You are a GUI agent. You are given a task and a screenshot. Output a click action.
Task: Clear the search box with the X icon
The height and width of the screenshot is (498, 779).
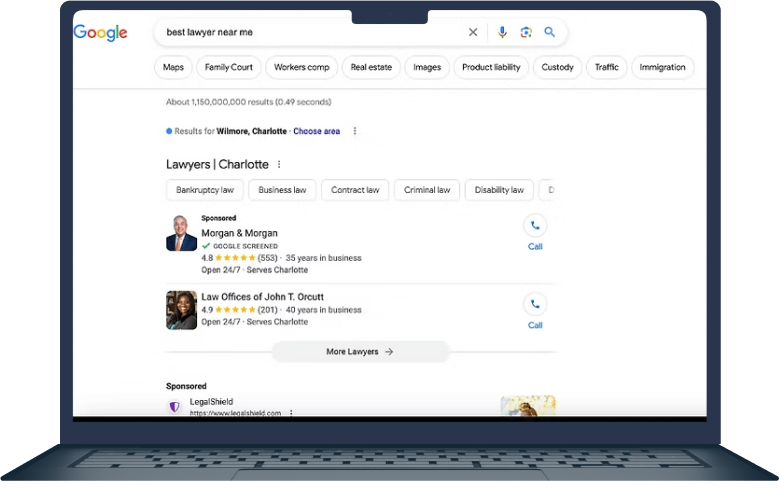tap(473, 32)
